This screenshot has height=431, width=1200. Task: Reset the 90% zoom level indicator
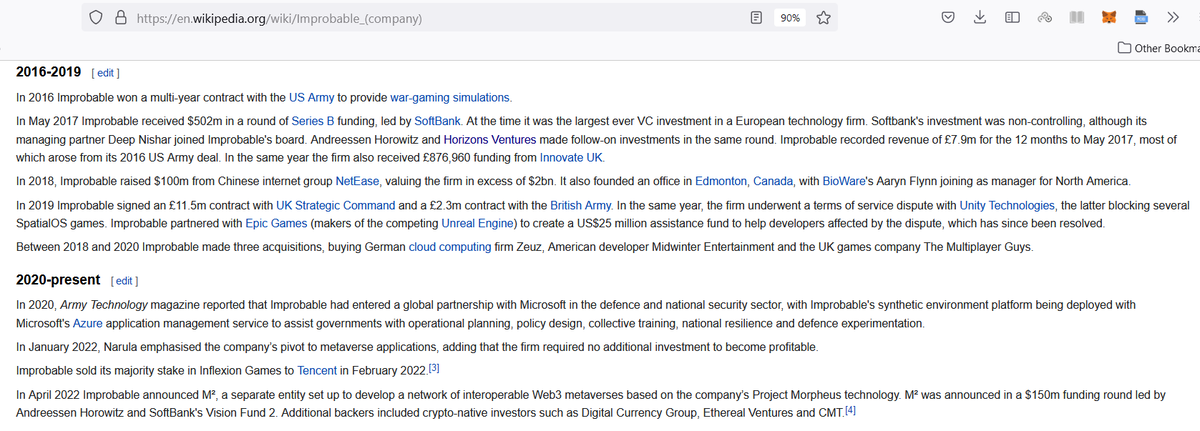point(789,18)
